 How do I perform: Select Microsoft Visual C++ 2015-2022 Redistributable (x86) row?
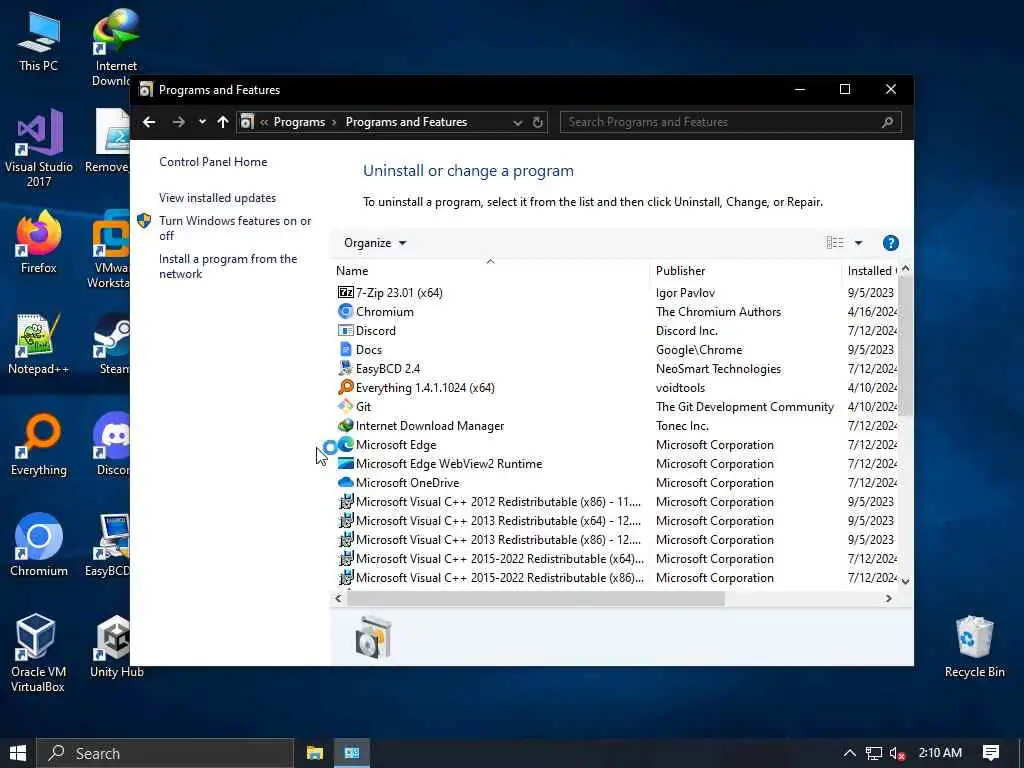(x=615, y=578)
